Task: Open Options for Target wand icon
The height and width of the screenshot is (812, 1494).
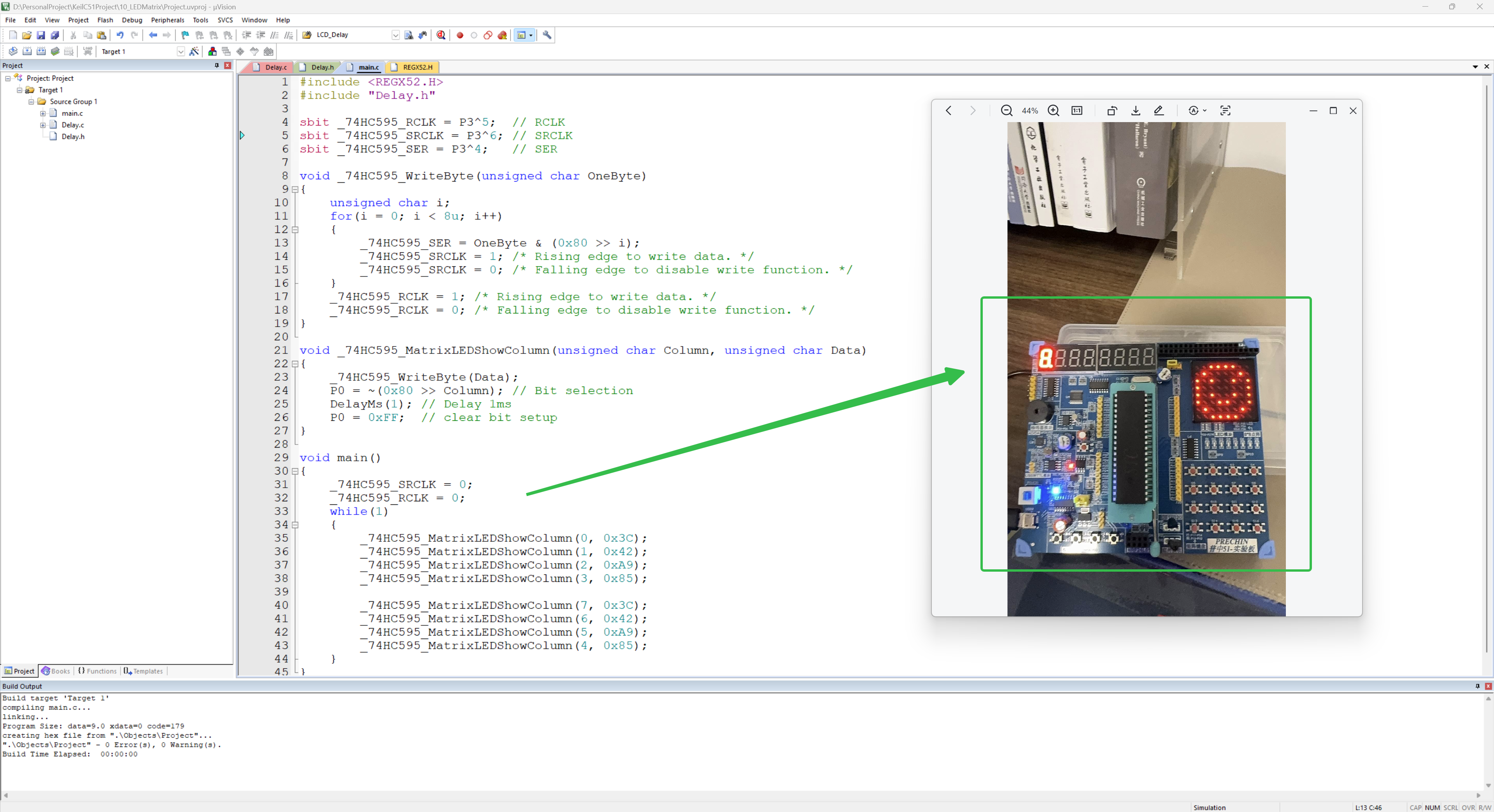Action: (194, 52)
